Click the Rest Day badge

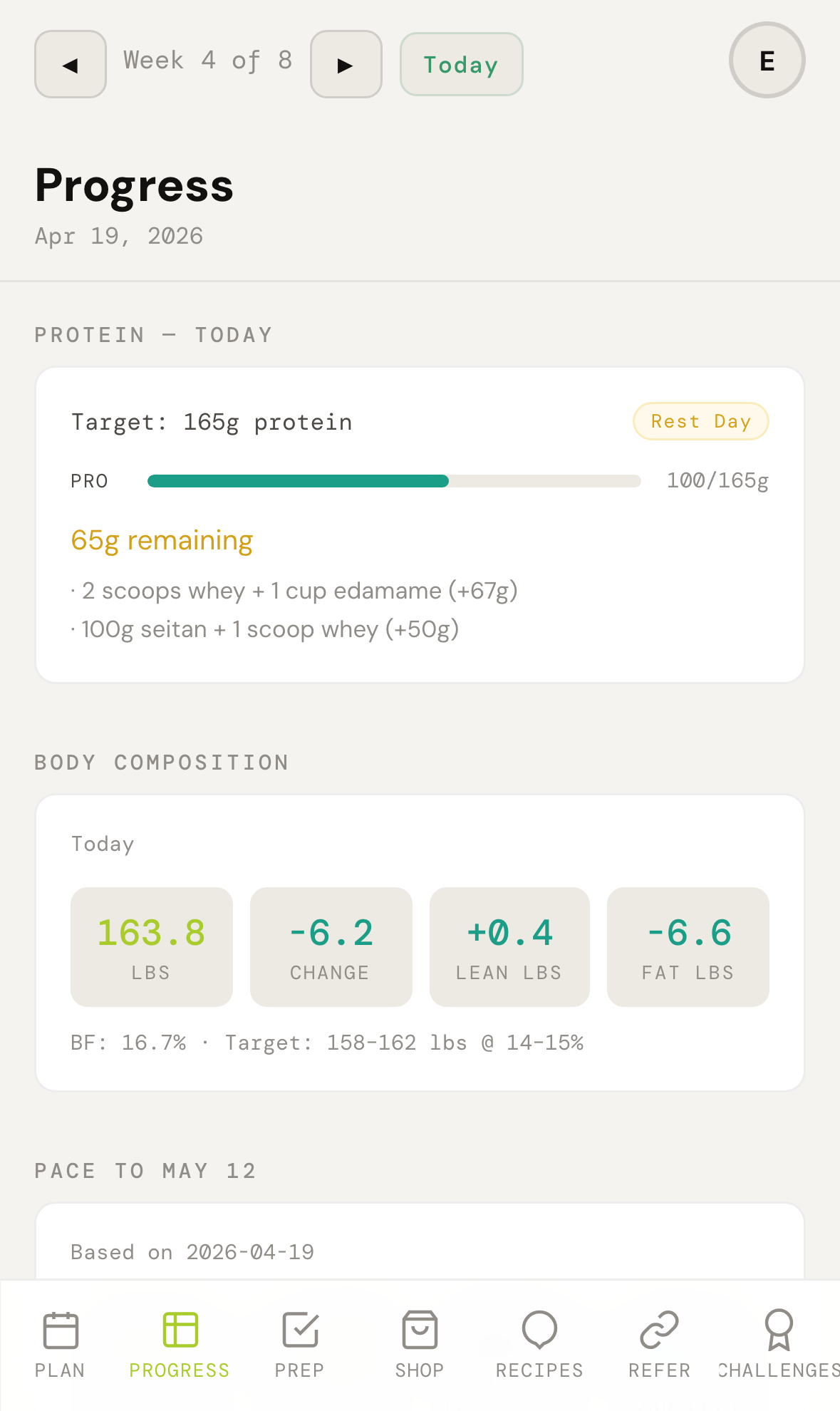click(x=700, y=421)
